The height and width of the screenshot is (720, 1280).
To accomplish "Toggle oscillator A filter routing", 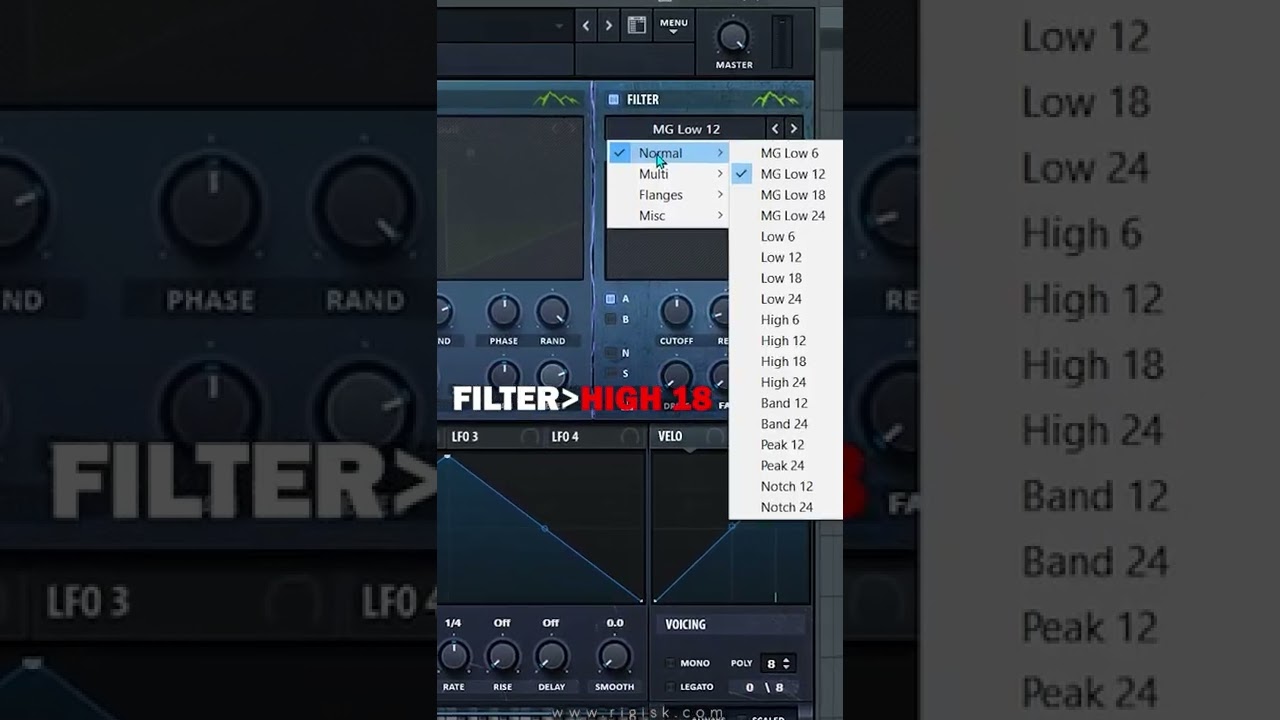I will (x=611, y=299).
